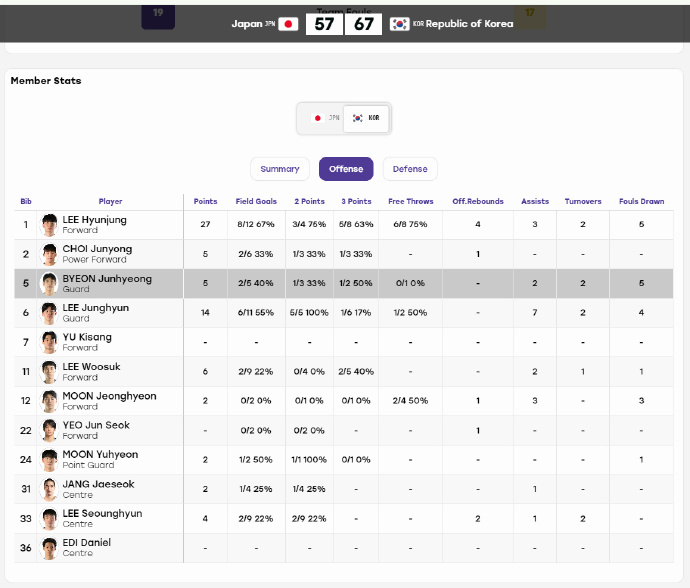Toggle member stats to JPN team
Screen dimensions: 690x588
[x=325, y=118]
